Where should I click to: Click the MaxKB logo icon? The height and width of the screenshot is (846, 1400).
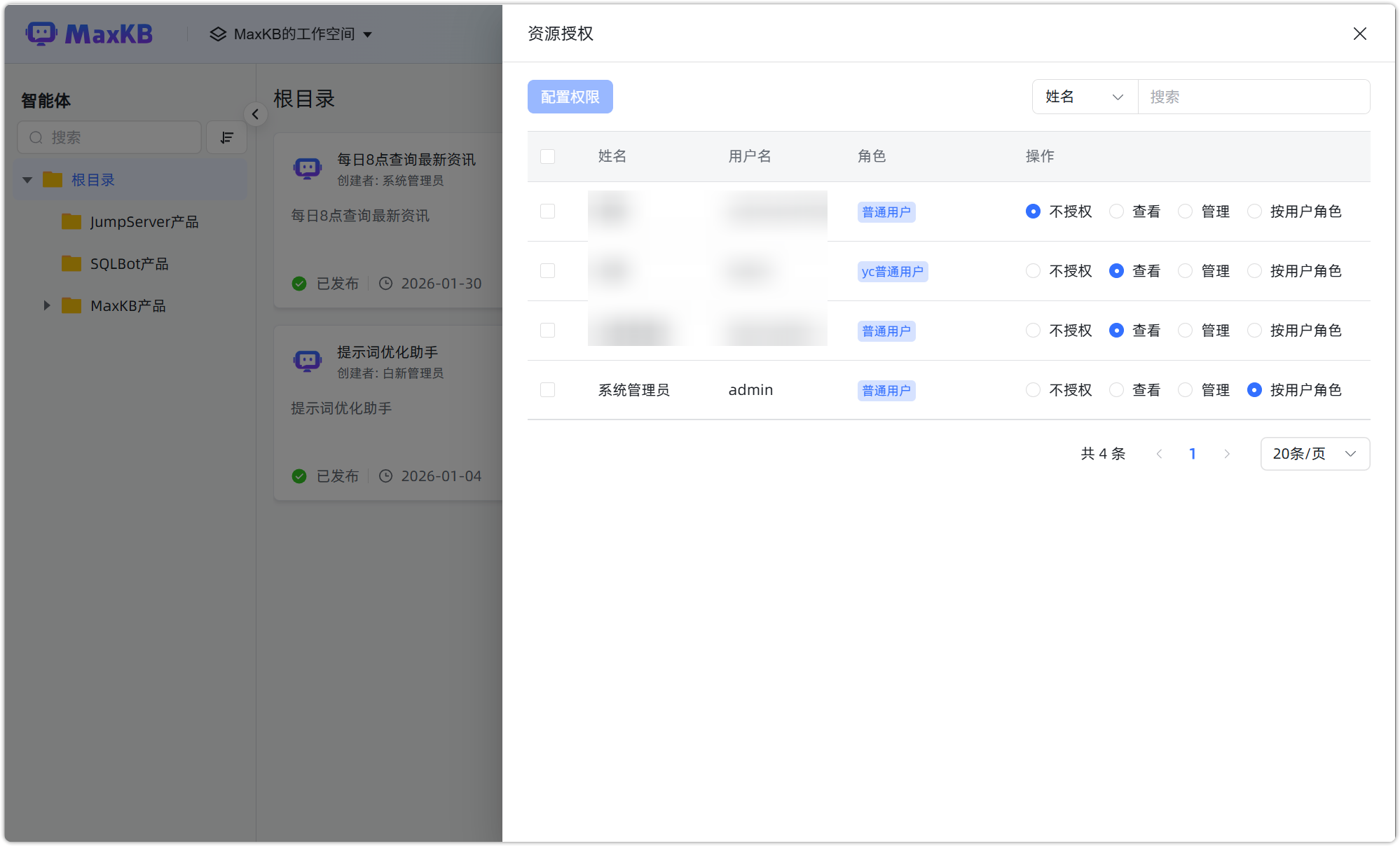(41, 33)
